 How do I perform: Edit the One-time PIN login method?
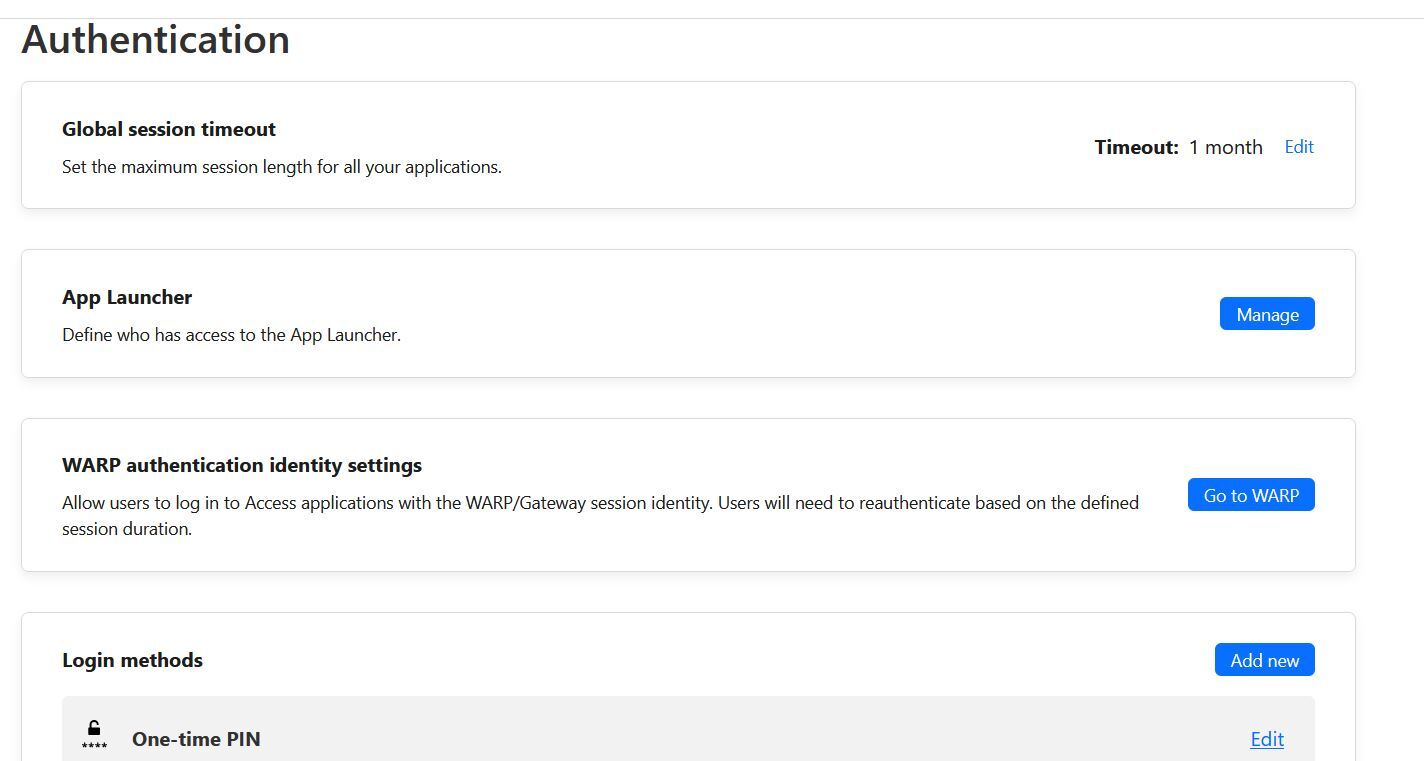pyautogui.click(x=1267, y=739)
